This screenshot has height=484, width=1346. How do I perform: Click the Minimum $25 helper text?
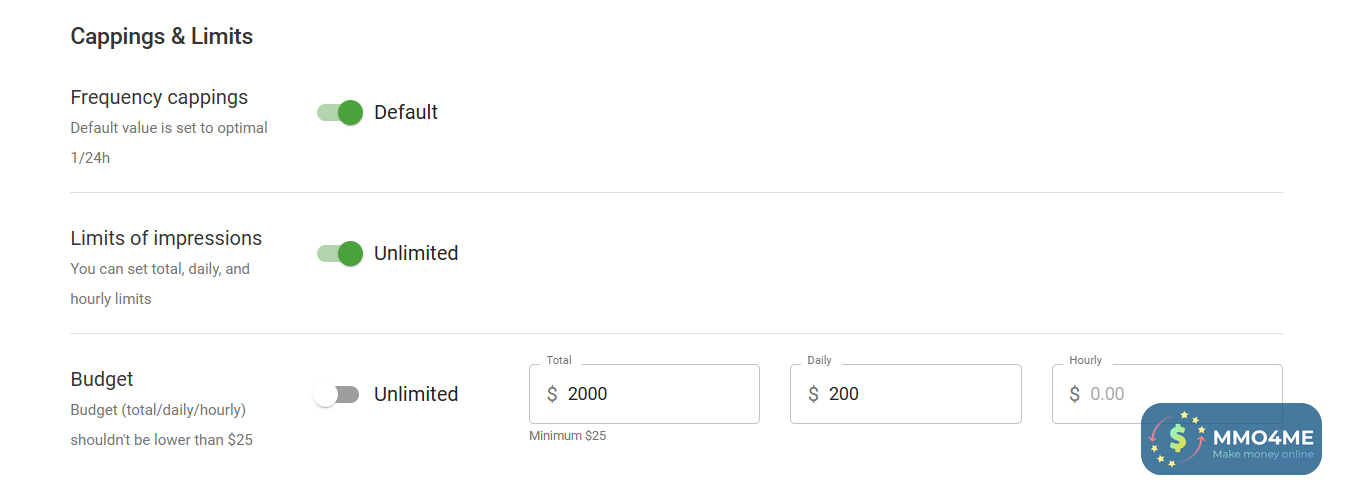[x=567, y=436]
